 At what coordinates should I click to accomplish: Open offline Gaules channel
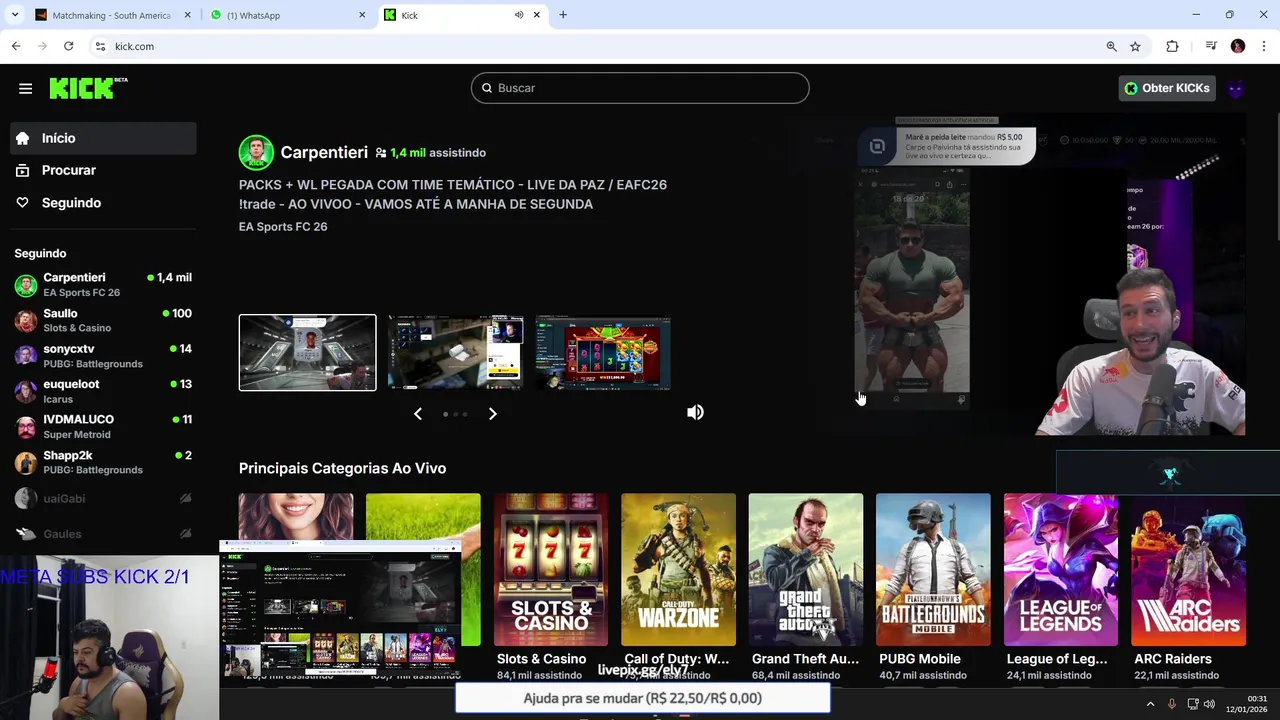103,534
